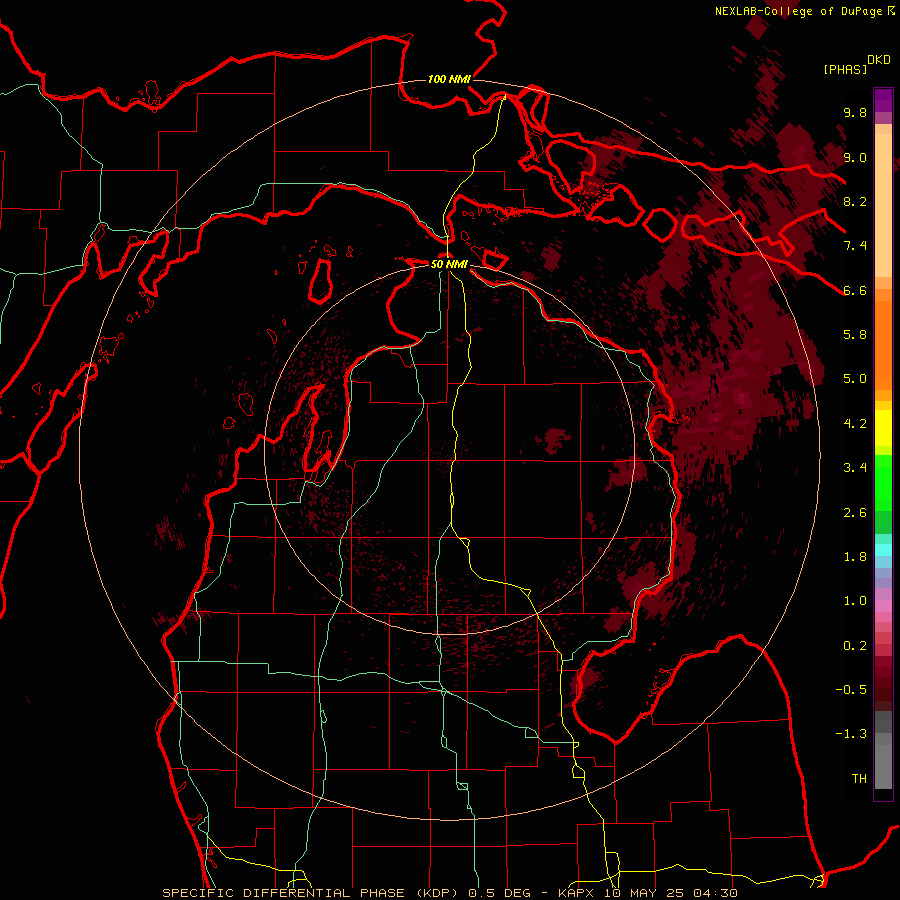Select the -0.5 scale value

[851, 690]
